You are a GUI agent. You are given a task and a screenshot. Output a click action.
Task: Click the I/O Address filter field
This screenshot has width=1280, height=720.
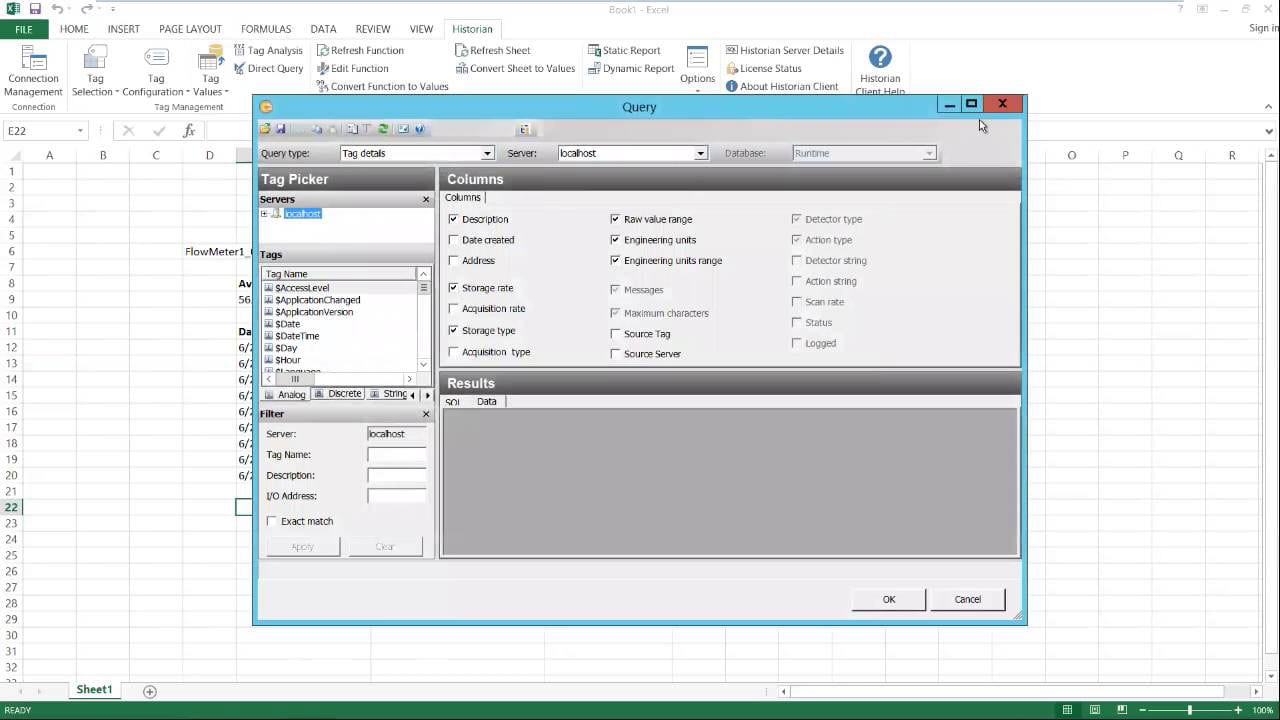pos(397,496)
